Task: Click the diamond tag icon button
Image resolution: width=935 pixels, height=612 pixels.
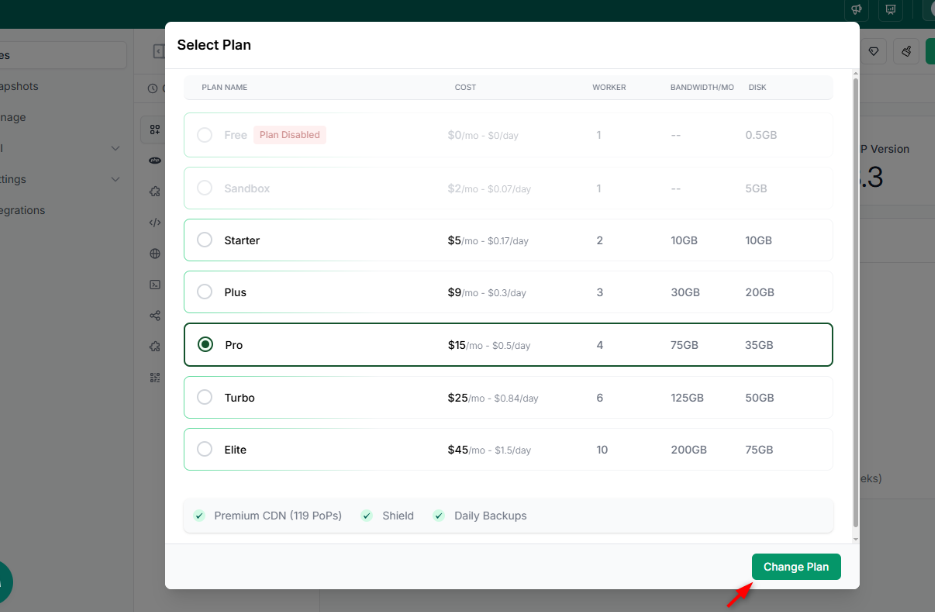Action: [x=874, y=51]
